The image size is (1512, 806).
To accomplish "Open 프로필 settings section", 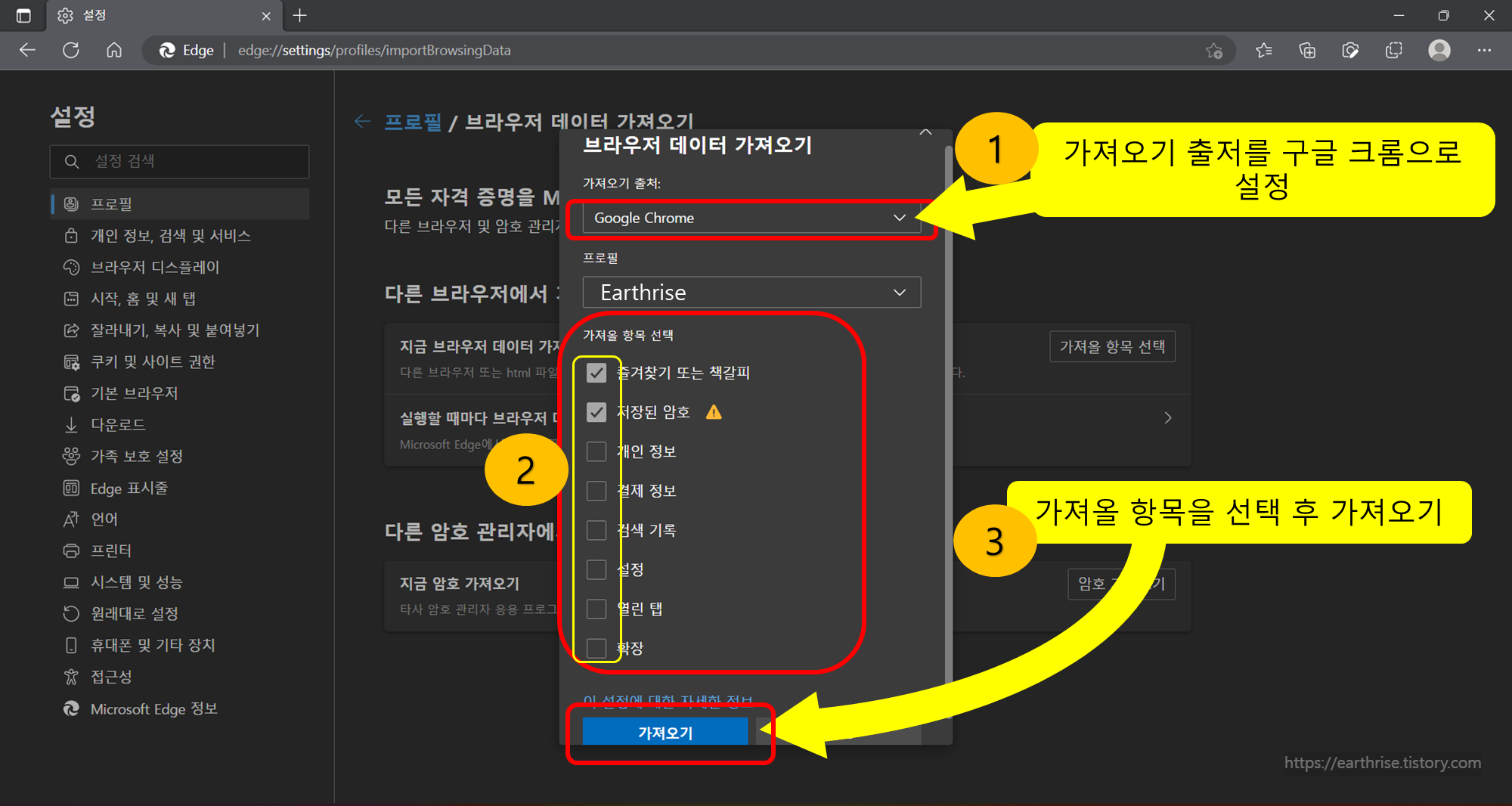I will coord(180,204).
